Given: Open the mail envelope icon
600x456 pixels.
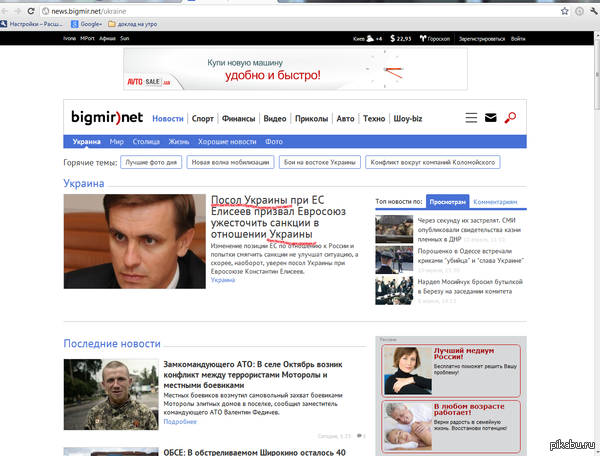Looking at the screenshot, I should click(491, 117).
